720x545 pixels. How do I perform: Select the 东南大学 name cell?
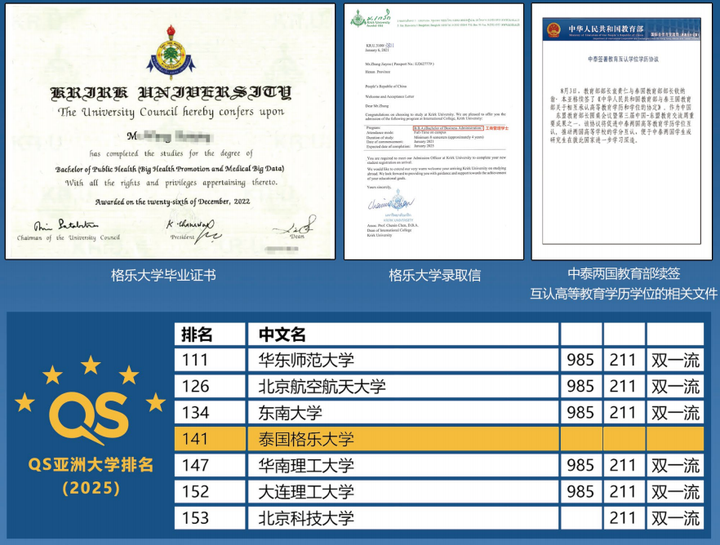[x=403, y=412]
